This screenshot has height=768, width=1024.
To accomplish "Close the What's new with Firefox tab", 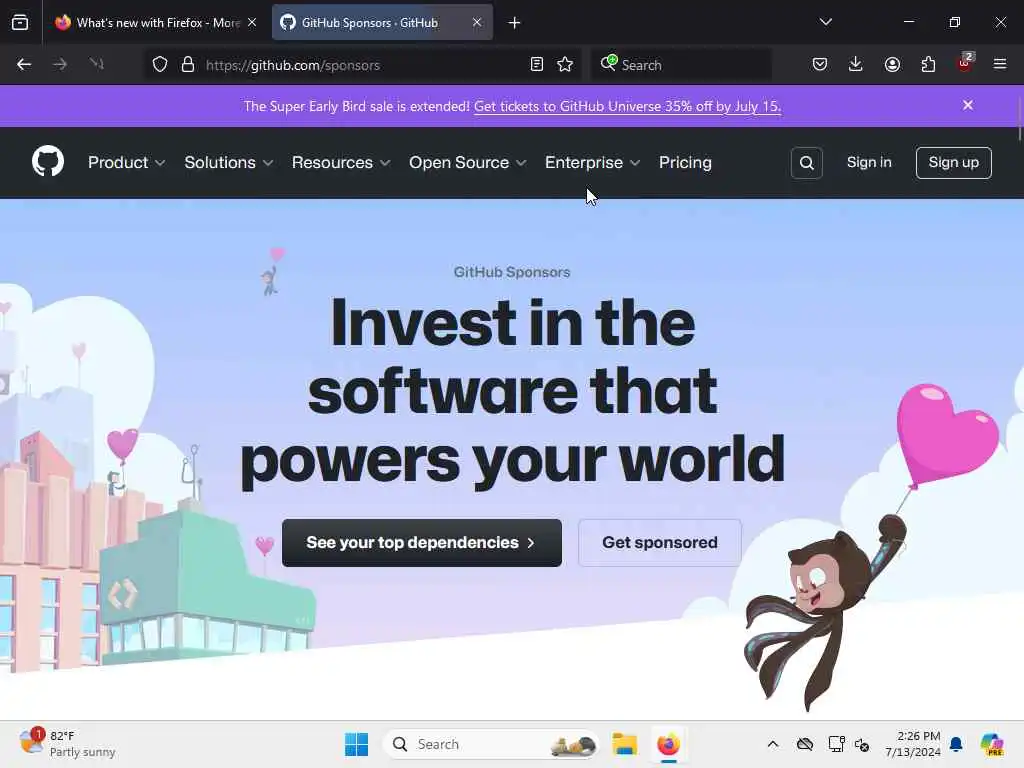I will (252, 22).
